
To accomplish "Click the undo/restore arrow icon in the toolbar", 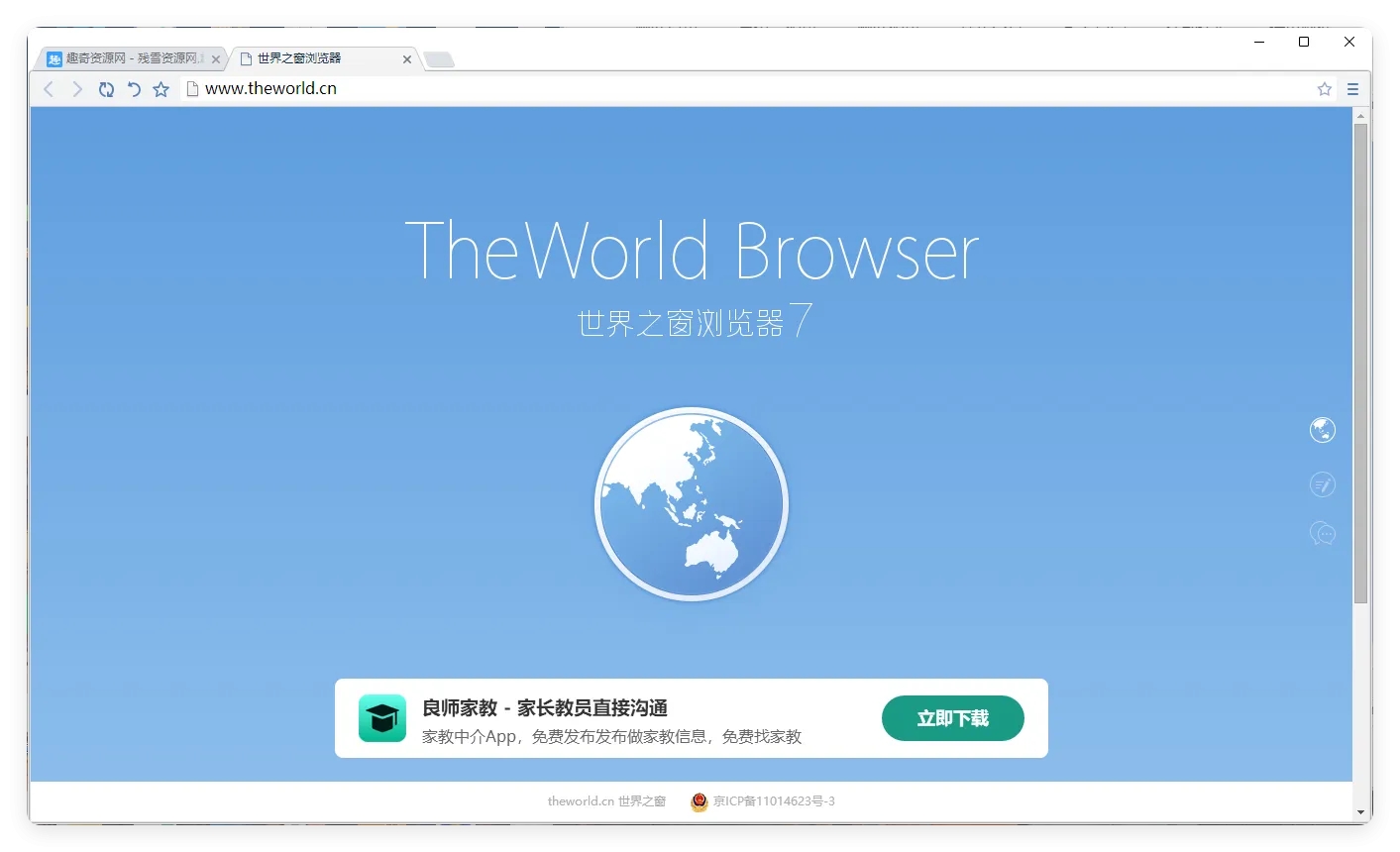I will (x=134, y=88).
